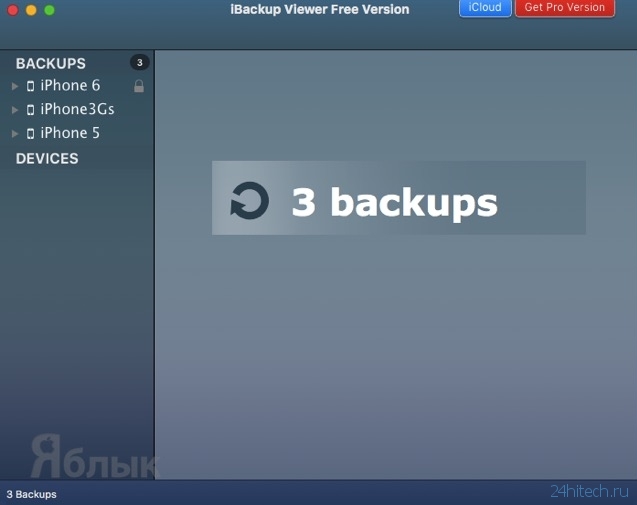The height and width of the screenshot is (505, 637).
Task: Open the iCloud button
Action: pyautogui.click(x=485, y=8)
